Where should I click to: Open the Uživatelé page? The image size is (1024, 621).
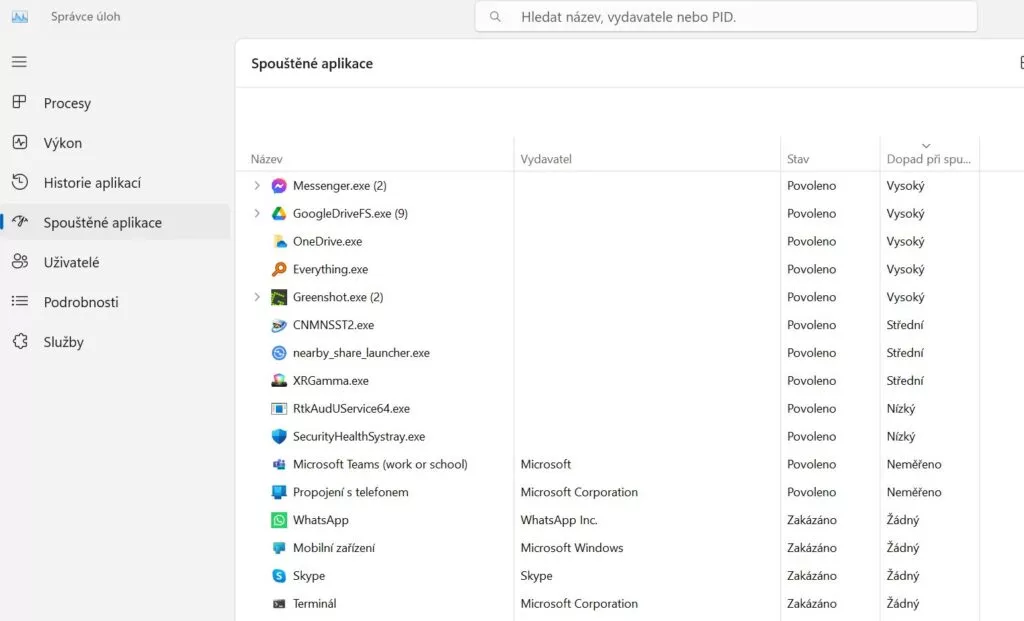115,263
